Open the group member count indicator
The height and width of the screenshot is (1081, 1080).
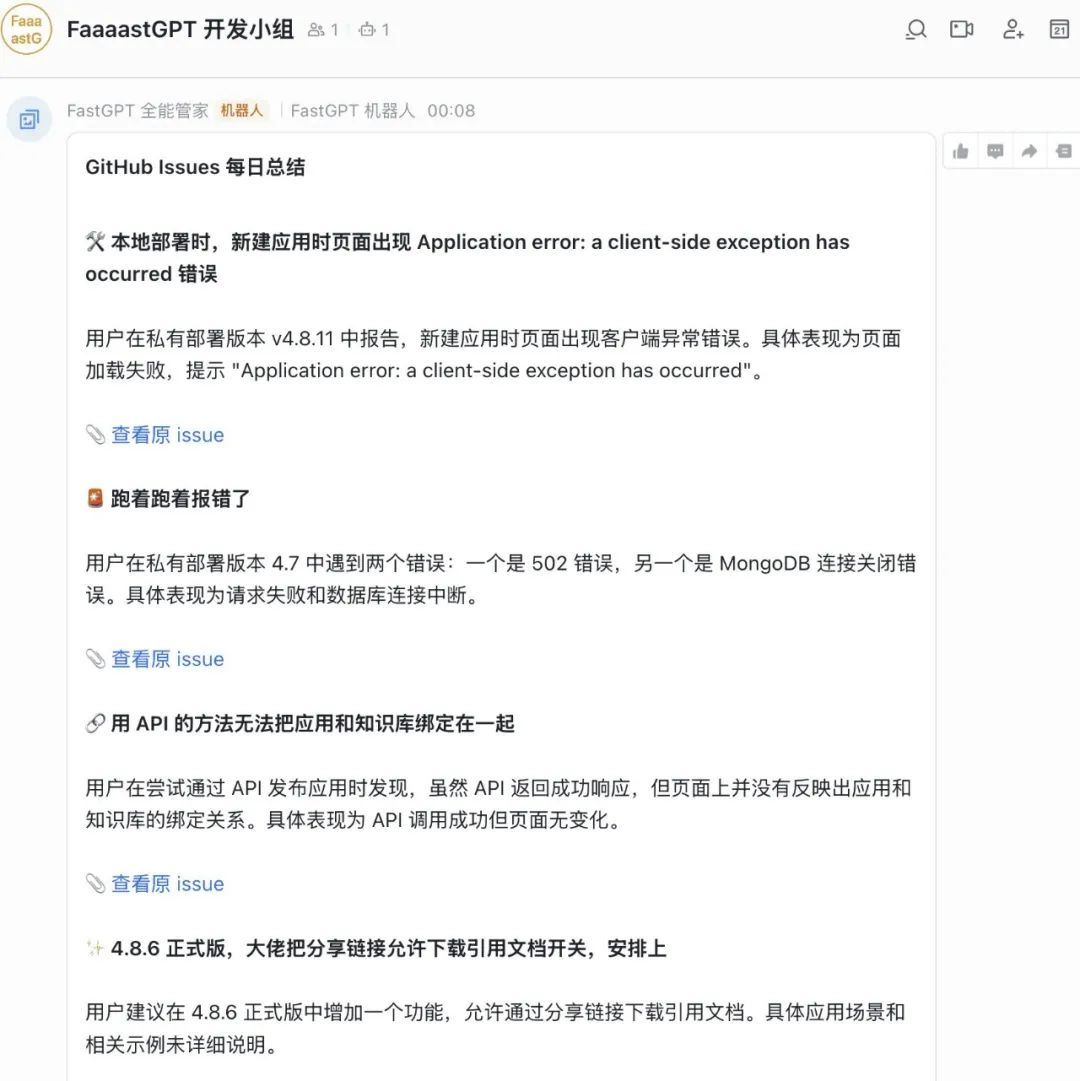click(x=323, y=30)
